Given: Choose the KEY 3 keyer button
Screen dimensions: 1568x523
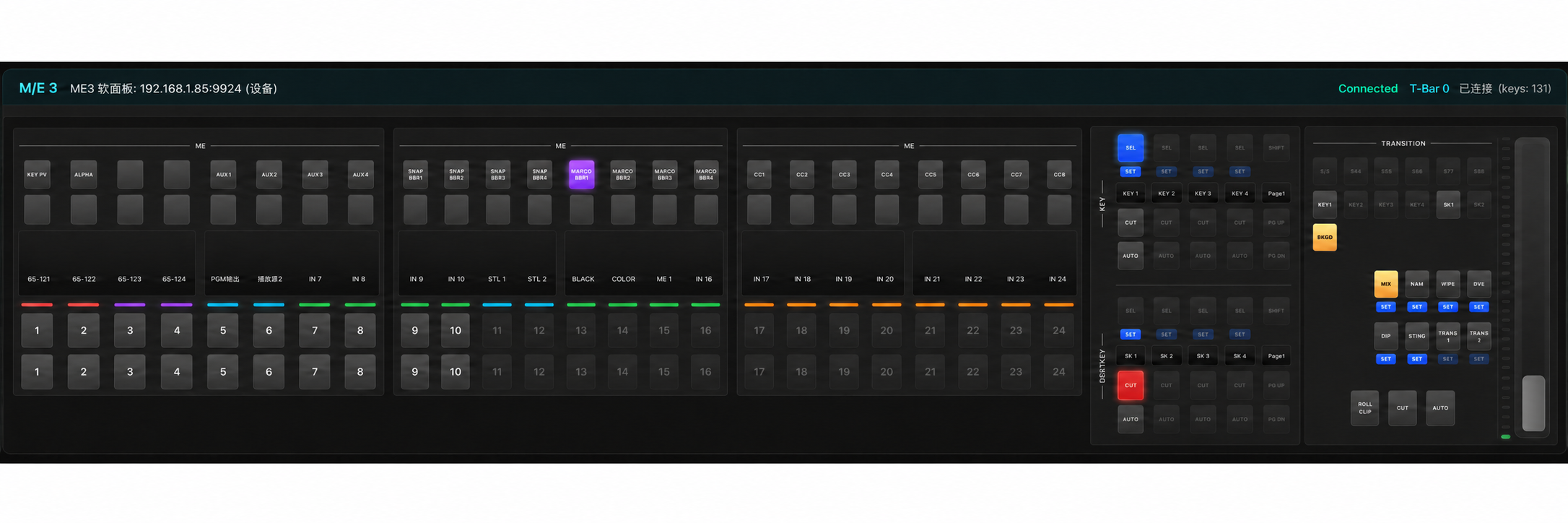Looking at the screenshot, I should (1203, 194).
